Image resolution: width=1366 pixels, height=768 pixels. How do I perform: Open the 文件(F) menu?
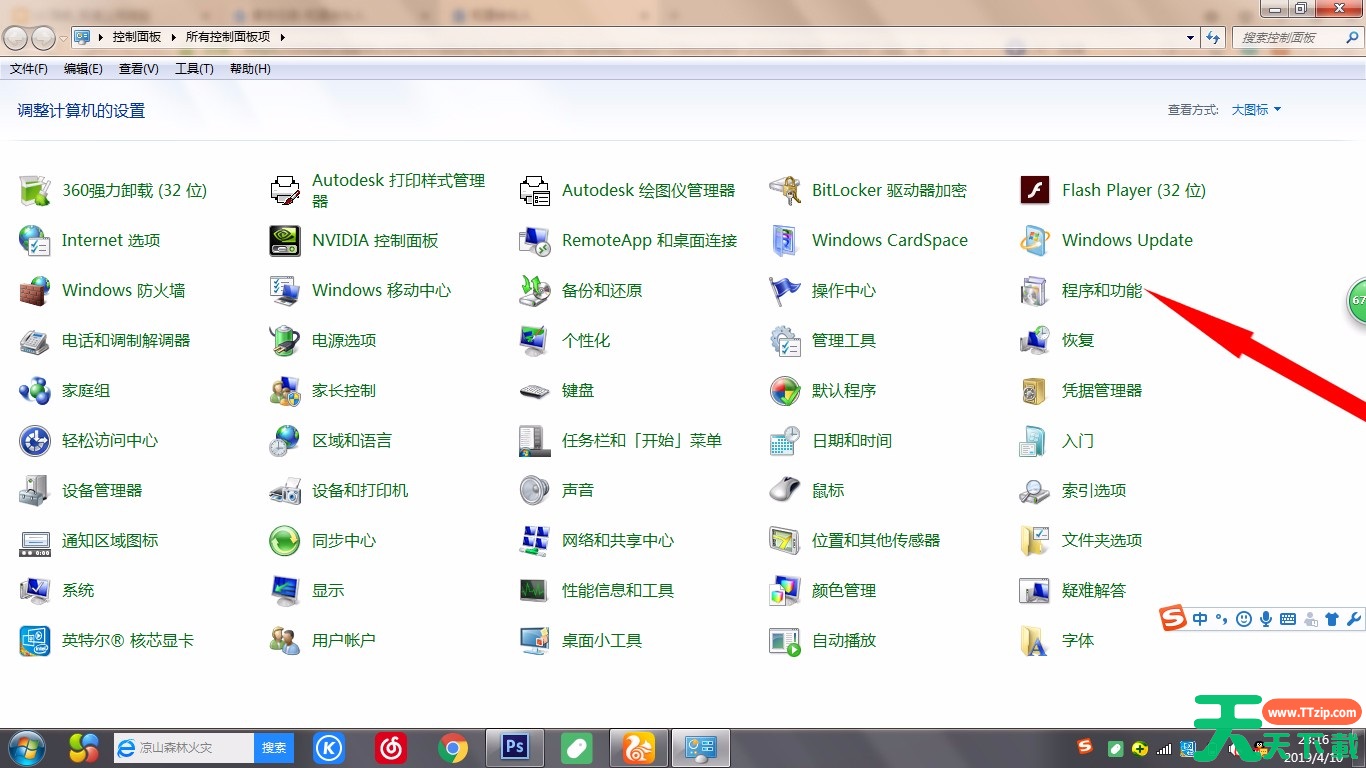pyautogui.click(x=29, y=69)
